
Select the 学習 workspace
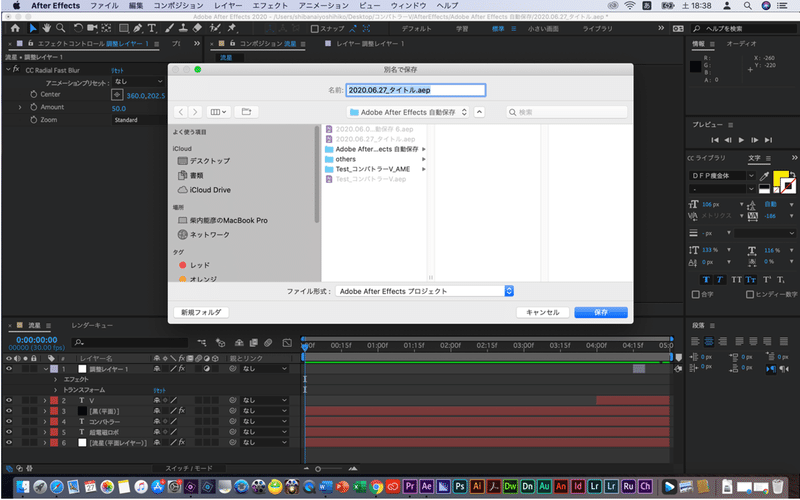pyautogui.click(x=462, y=29)
